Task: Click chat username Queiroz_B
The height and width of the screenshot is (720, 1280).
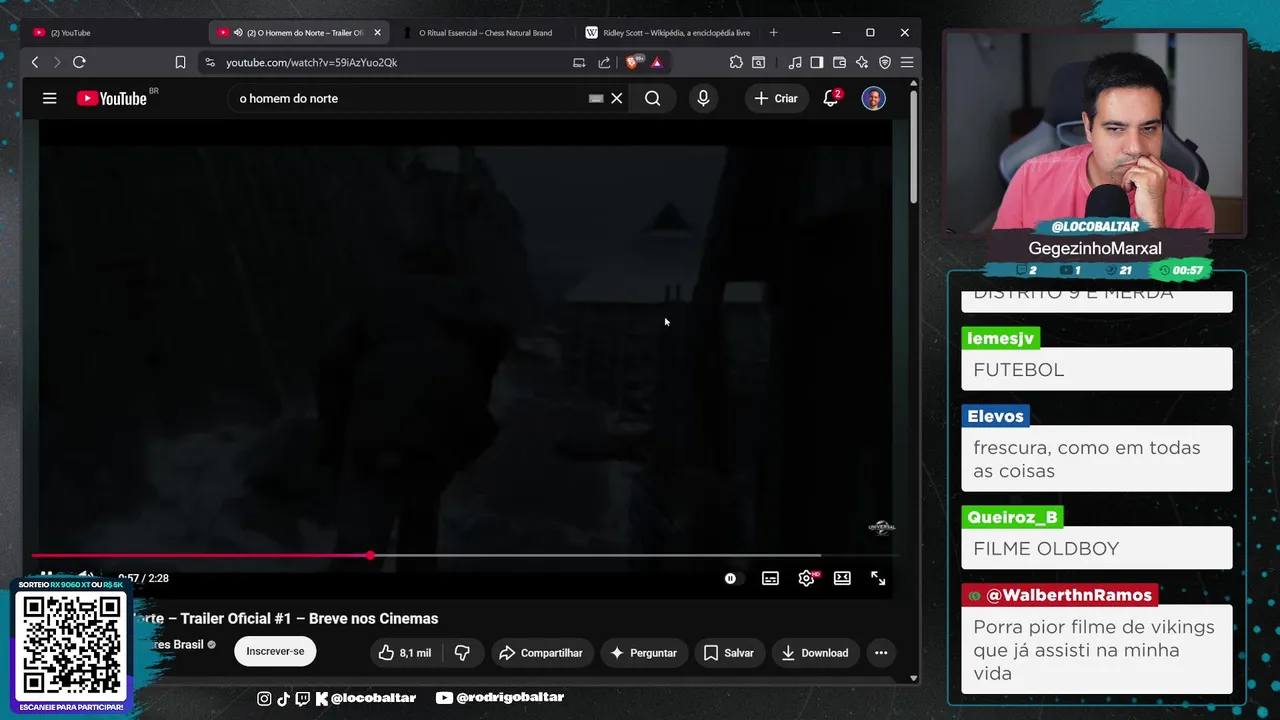Action: pos(1012,517)
